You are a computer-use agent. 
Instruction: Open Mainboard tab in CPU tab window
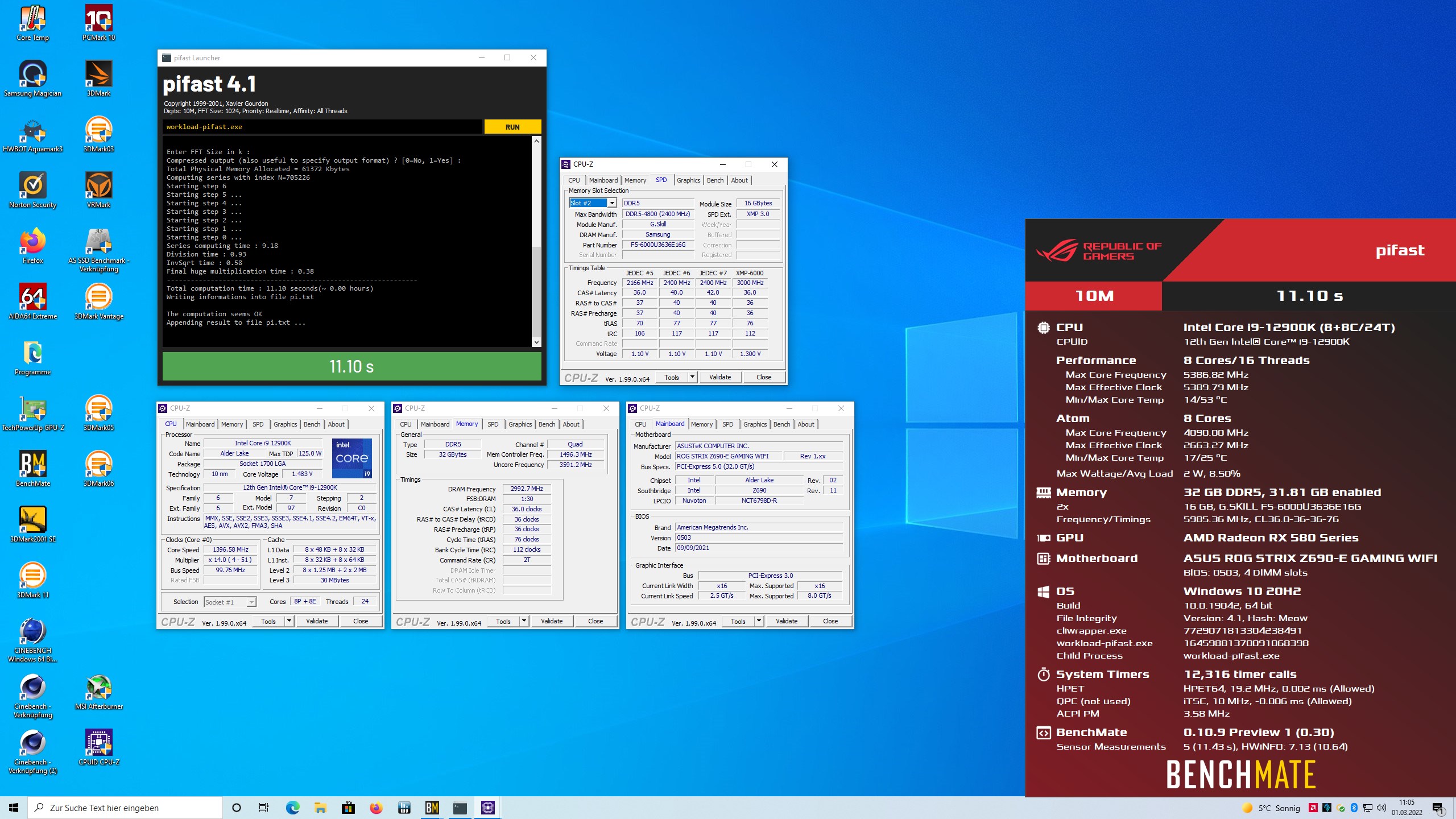click(200, 424)
